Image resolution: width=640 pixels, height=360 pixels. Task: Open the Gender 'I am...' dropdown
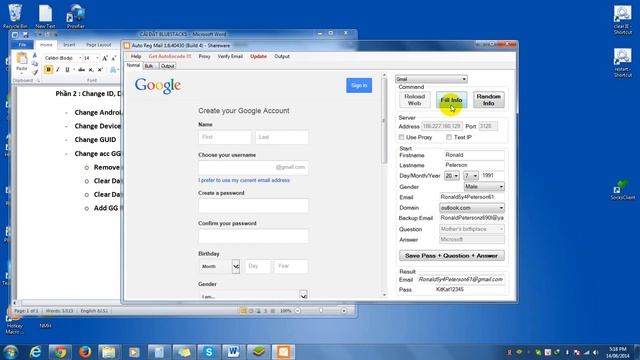point(253,295)
